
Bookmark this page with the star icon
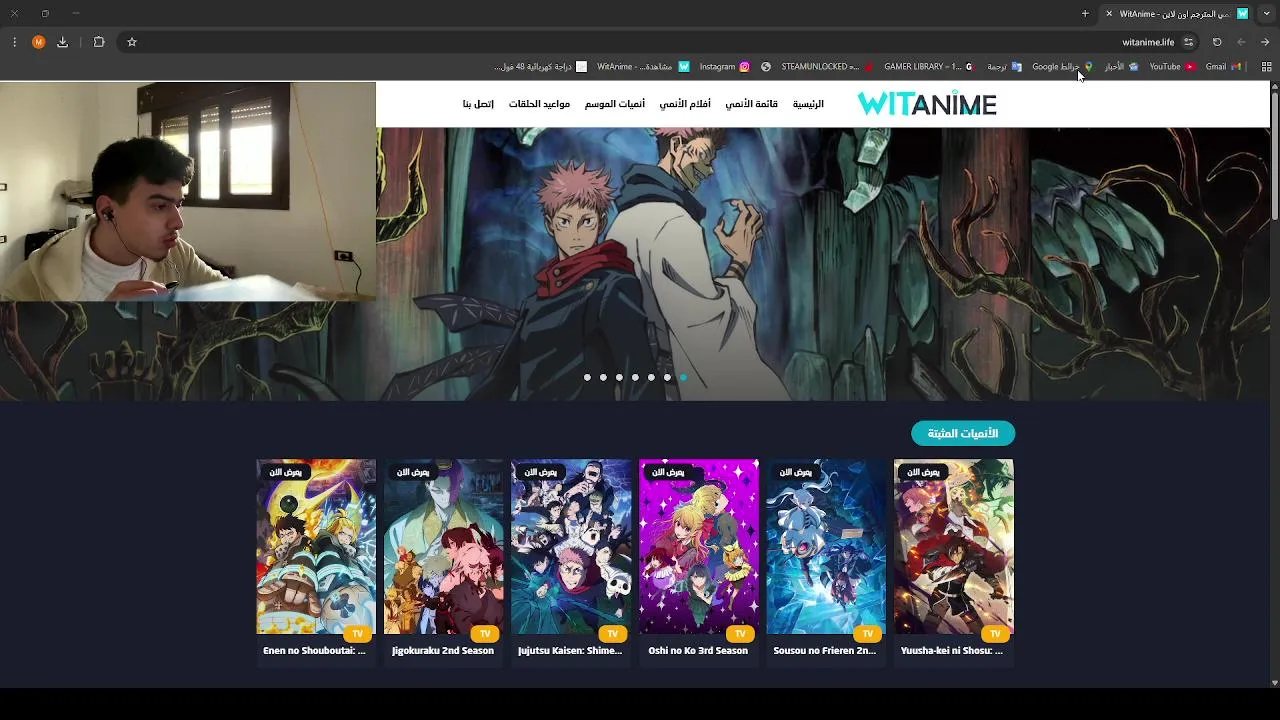(131, 42)
